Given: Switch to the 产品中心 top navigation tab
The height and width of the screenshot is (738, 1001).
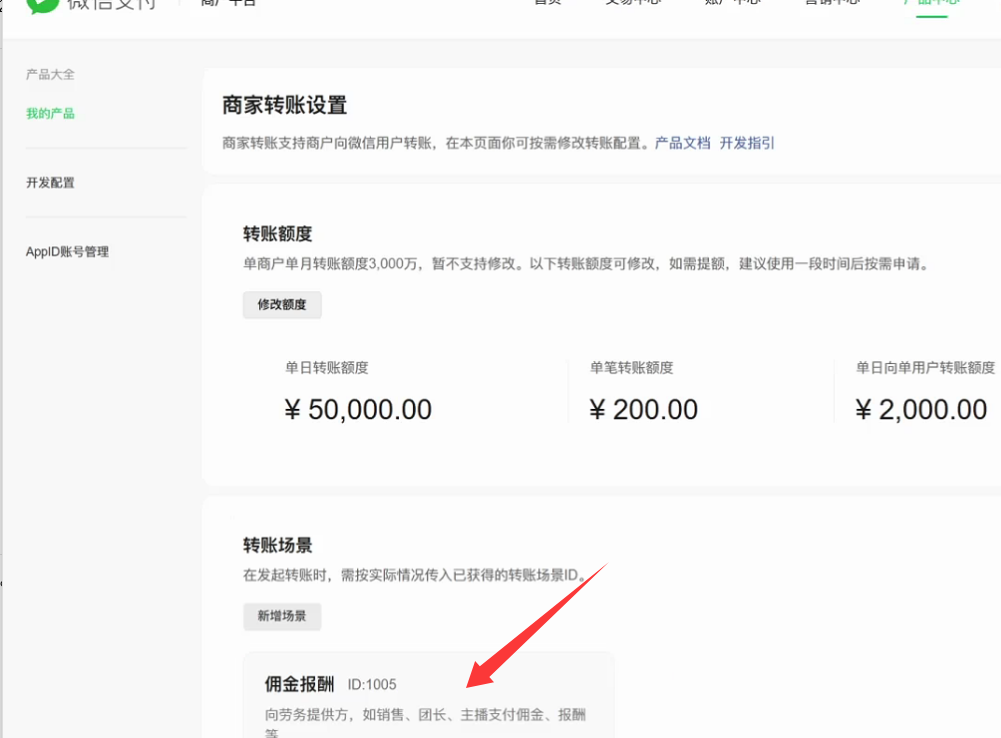Looking at the screenshot, I should click(x=931, y=3).
